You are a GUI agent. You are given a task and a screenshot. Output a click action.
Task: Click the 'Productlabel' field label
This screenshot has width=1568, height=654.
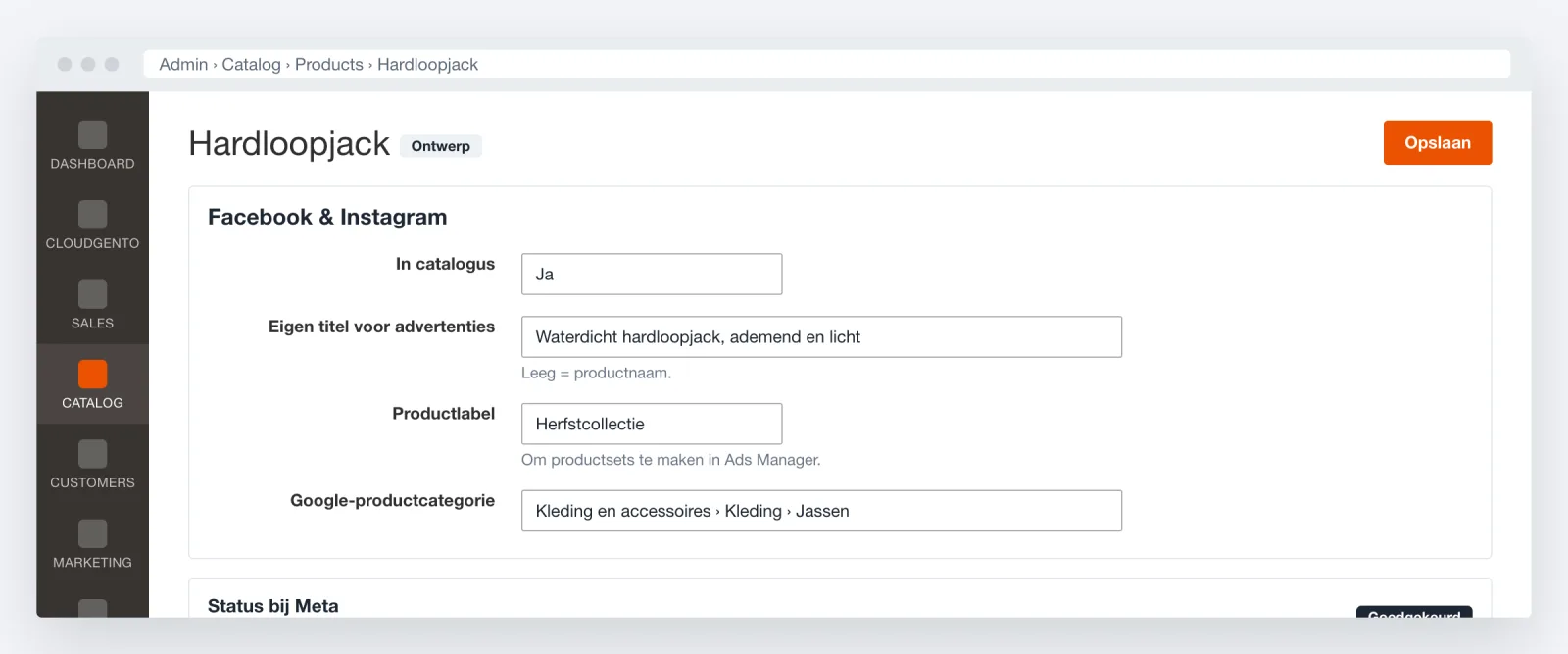click(443, 414)
